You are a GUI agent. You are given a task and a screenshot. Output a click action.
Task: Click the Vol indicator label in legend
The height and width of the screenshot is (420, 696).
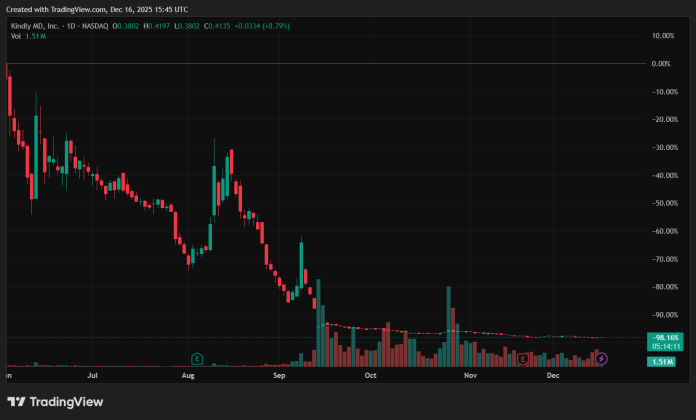(16, 36)
